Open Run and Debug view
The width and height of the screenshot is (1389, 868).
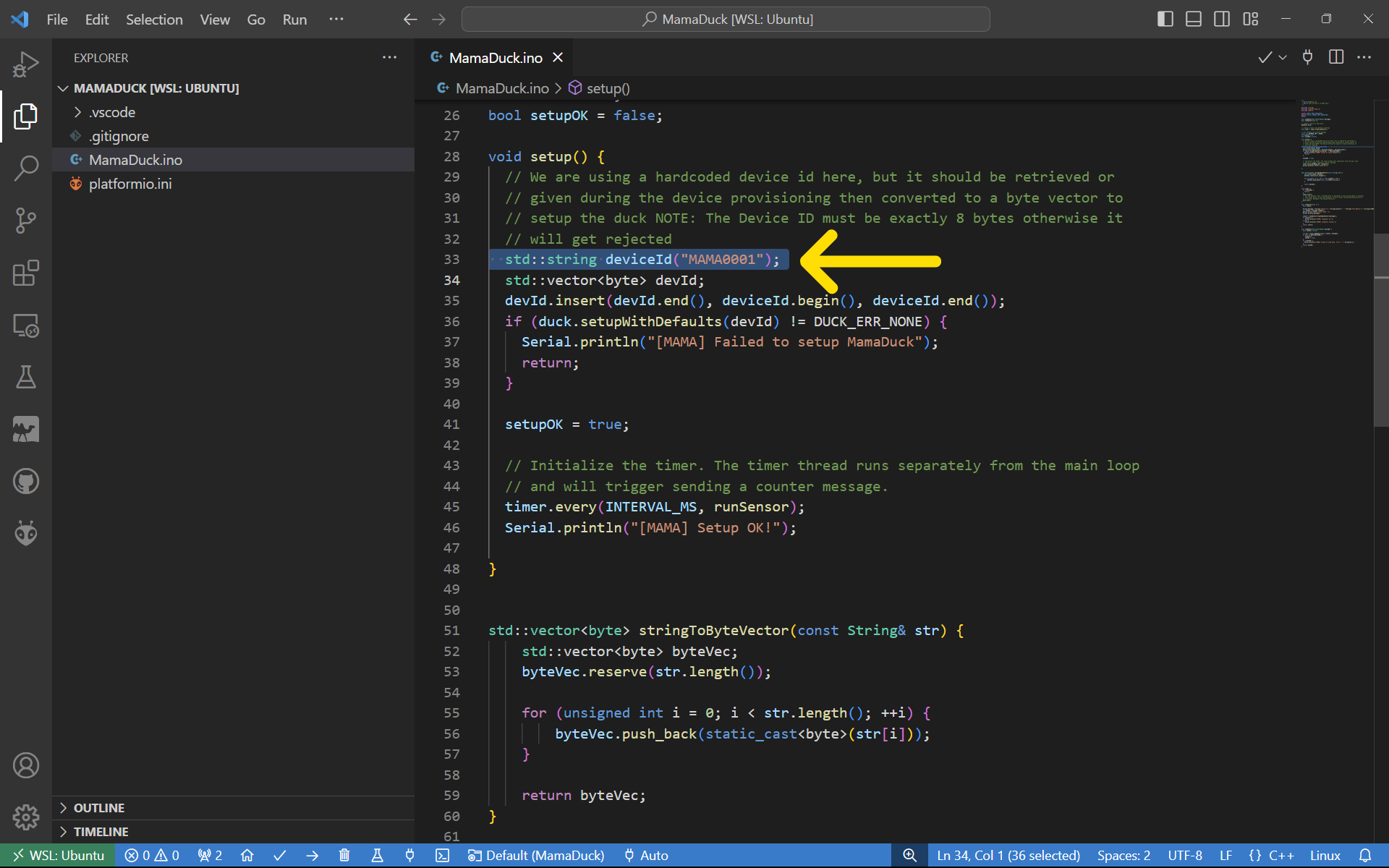tap(26, 64)
